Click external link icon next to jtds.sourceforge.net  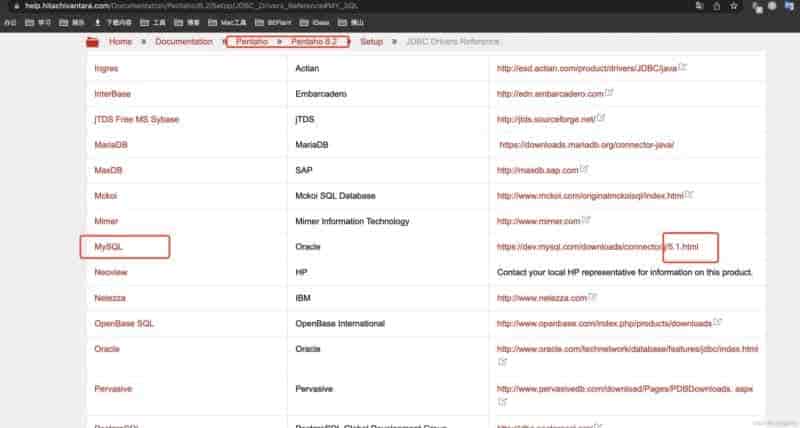tap(600, 118)
